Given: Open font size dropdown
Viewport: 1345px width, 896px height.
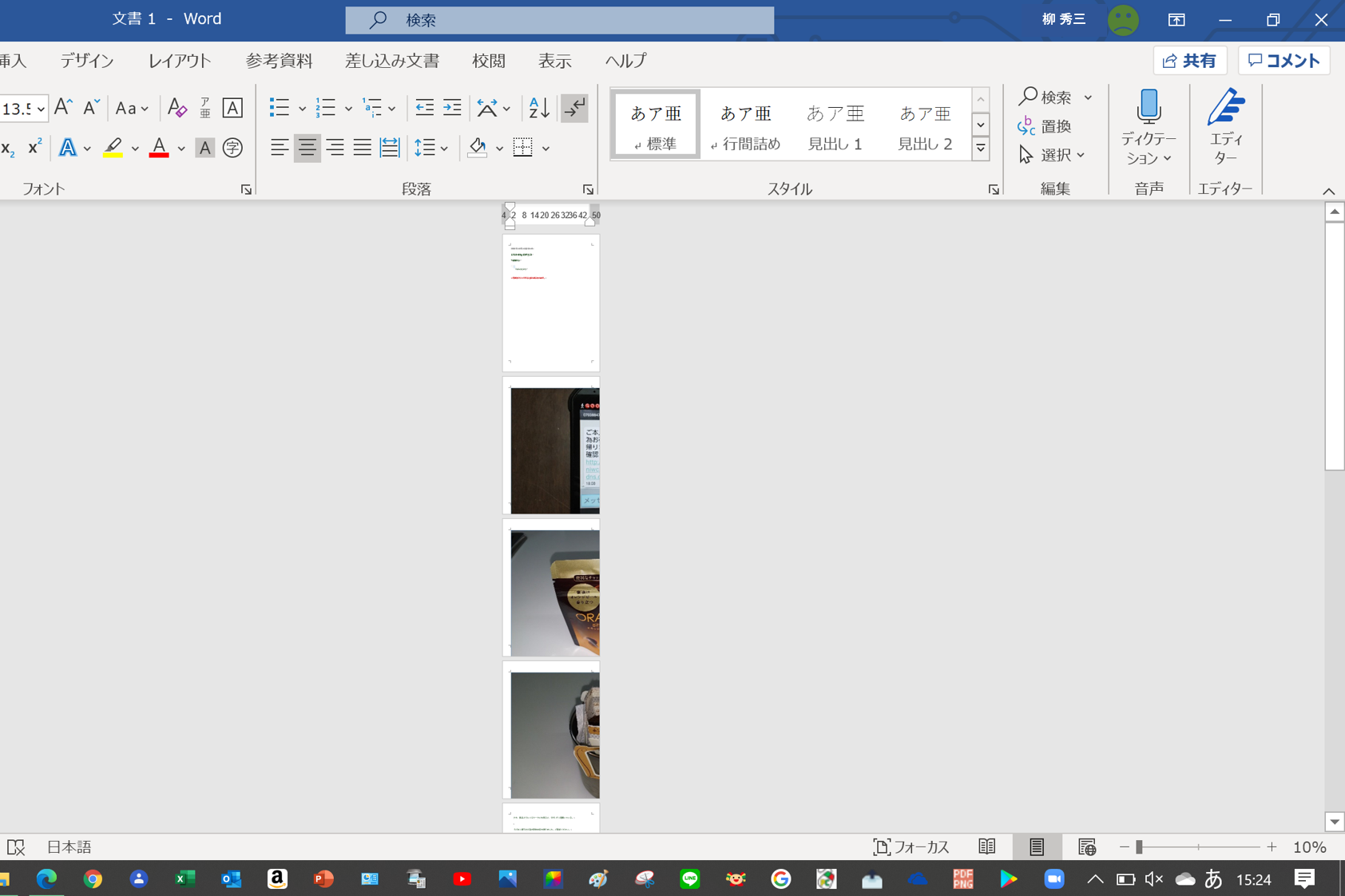Looking at the screenshot, I should 41,109.
